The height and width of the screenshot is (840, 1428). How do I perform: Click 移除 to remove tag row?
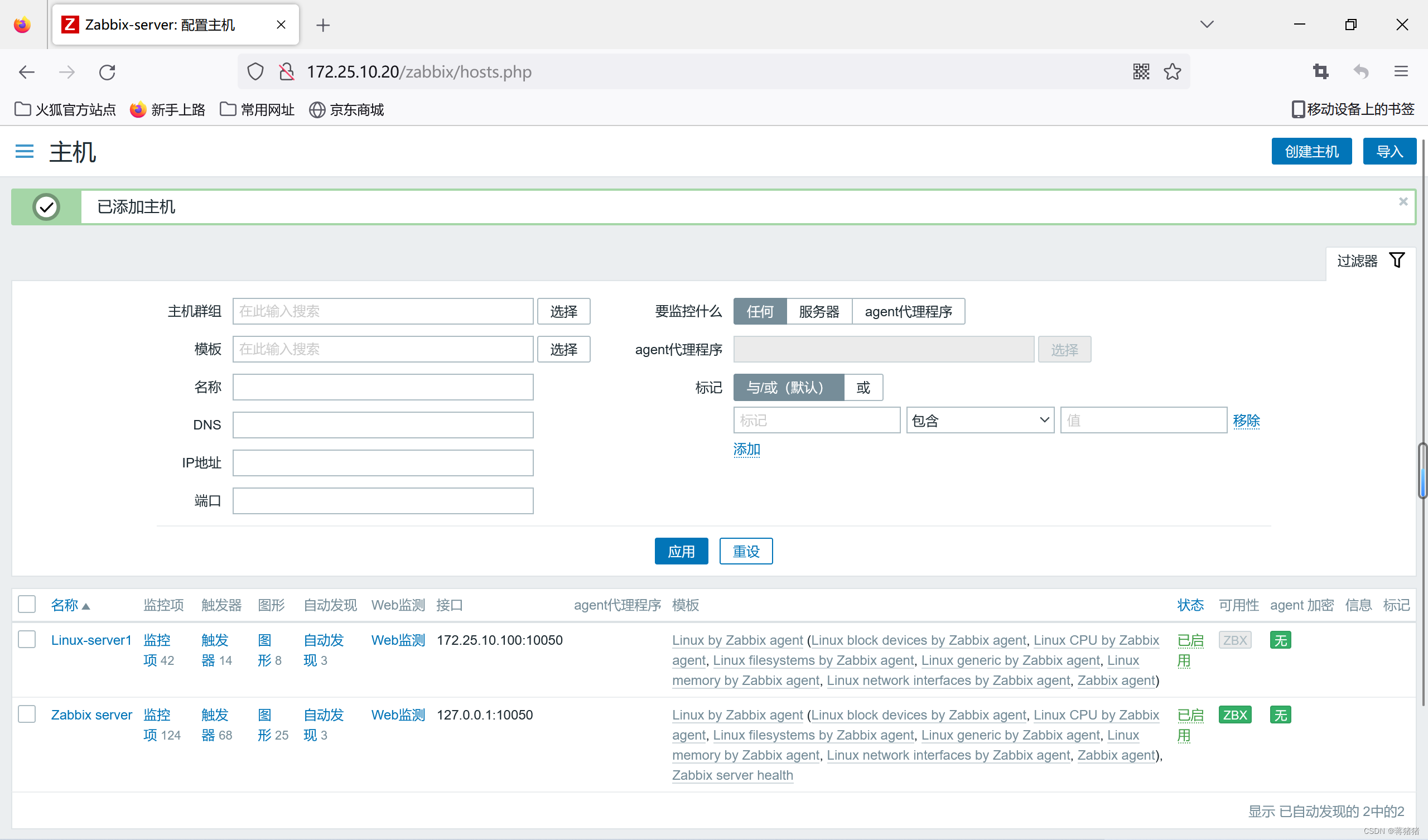click(x=1247, y=421)
